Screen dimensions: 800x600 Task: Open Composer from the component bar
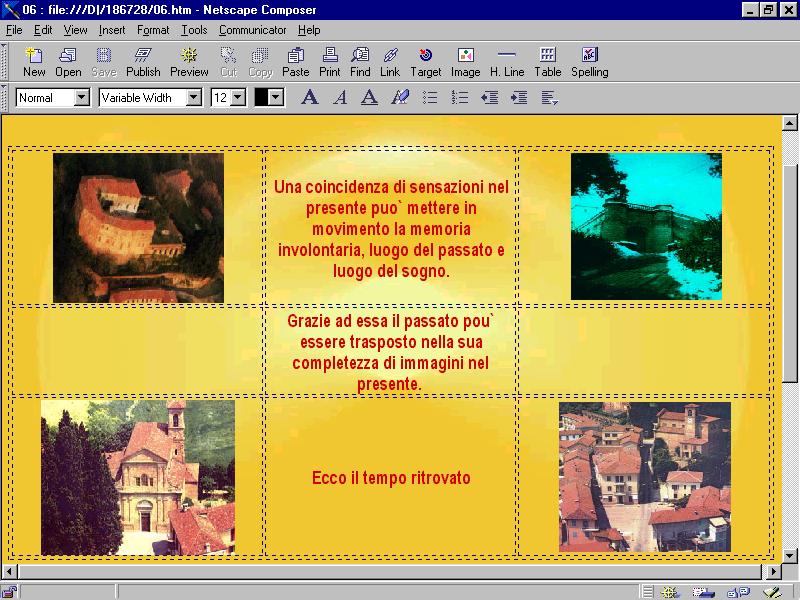pyautogui.click(x=772, y=592)
